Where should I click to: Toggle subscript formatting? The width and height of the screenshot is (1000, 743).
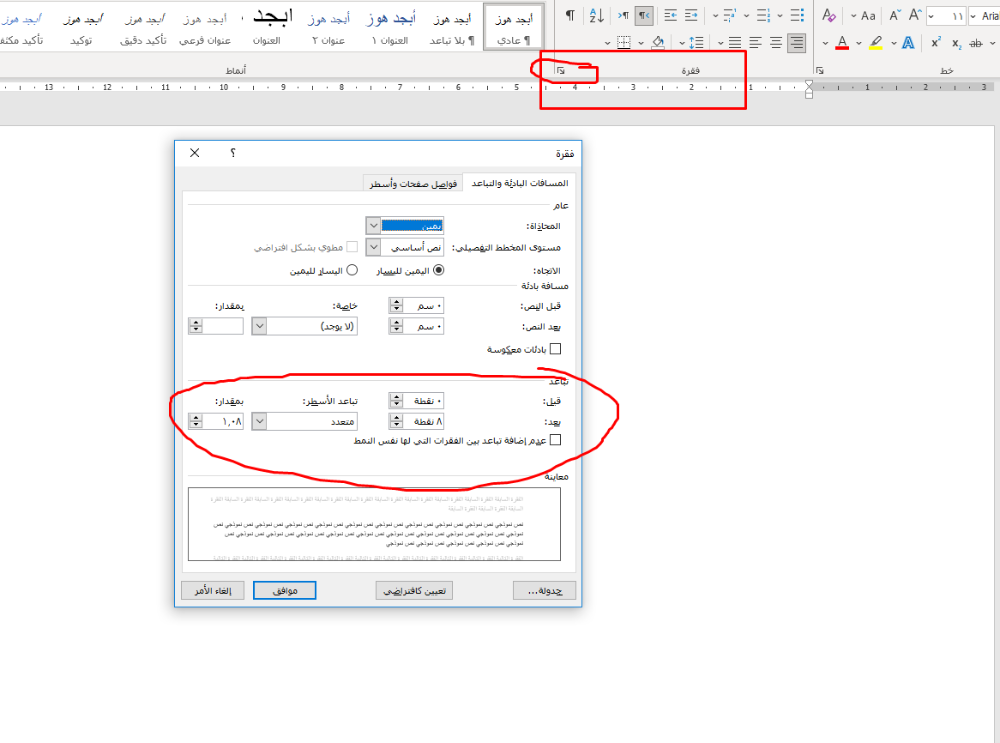pyautogui.click(x=957, y=43)
